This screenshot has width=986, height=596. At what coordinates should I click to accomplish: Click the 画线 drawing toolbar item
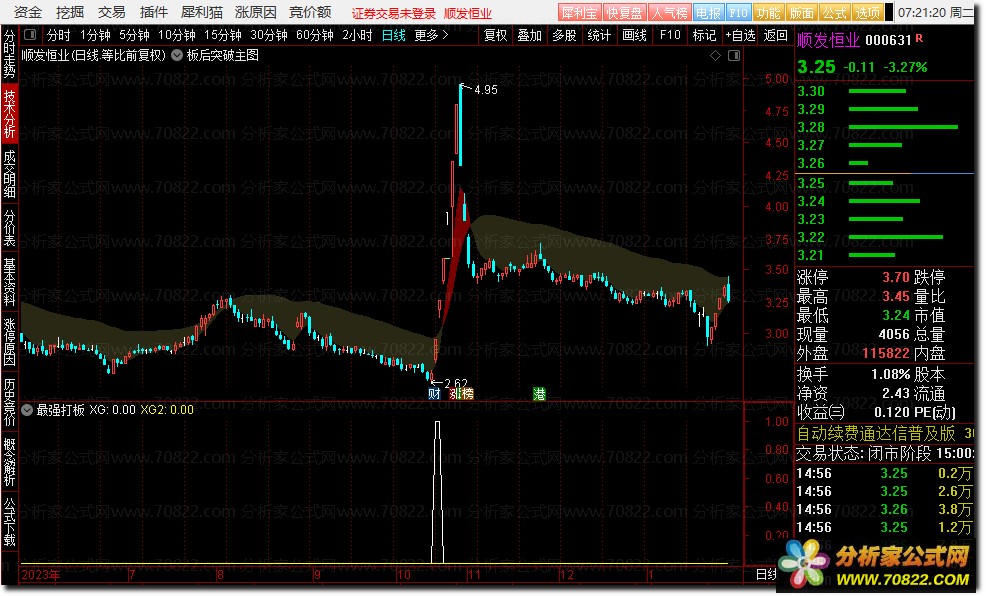click(x=634, y=35)
